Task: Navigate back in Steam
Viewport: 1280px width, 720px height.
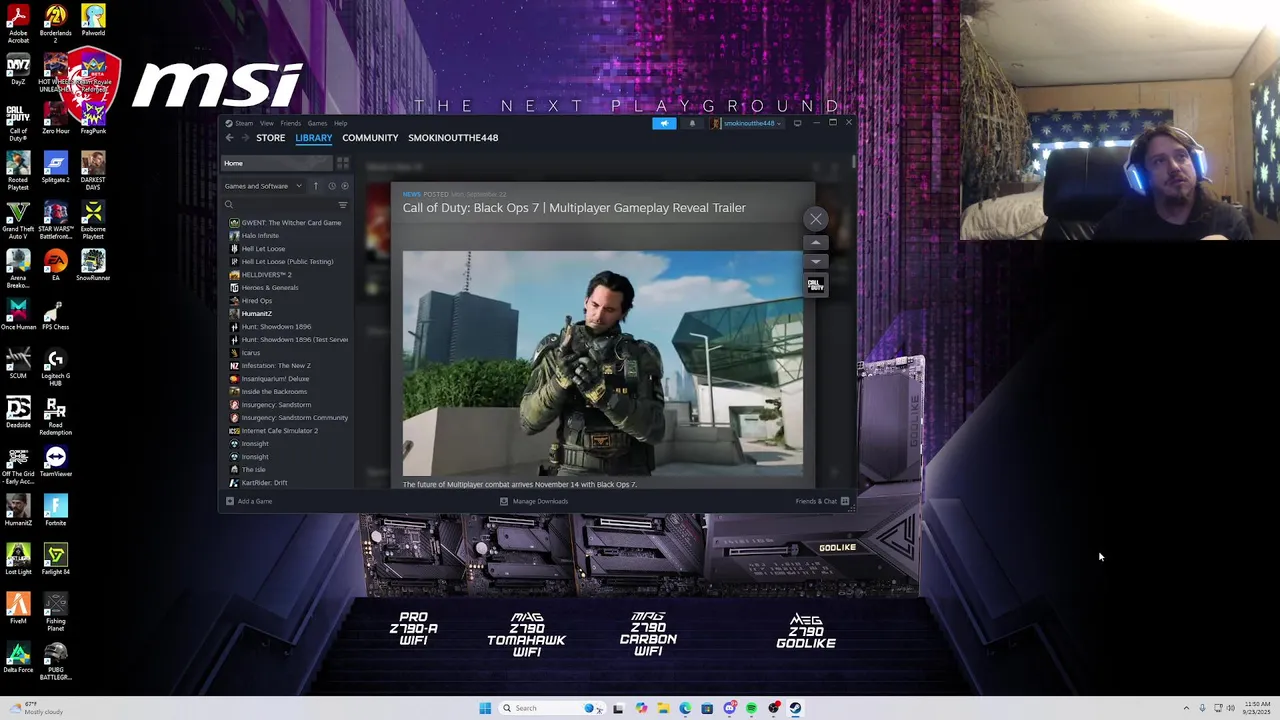Action: 229,138
